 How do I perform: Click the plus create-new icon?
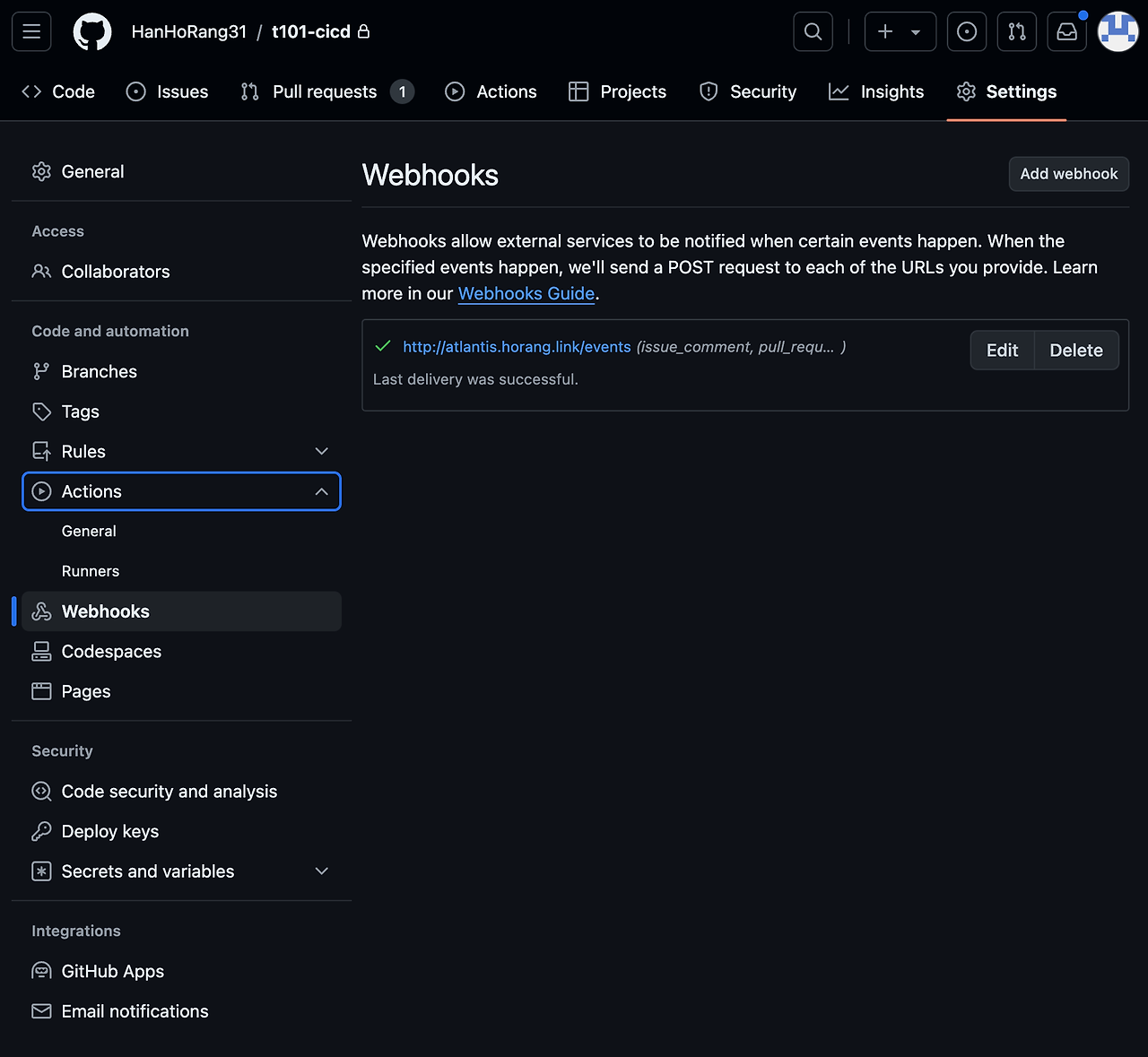coord(885,31)
